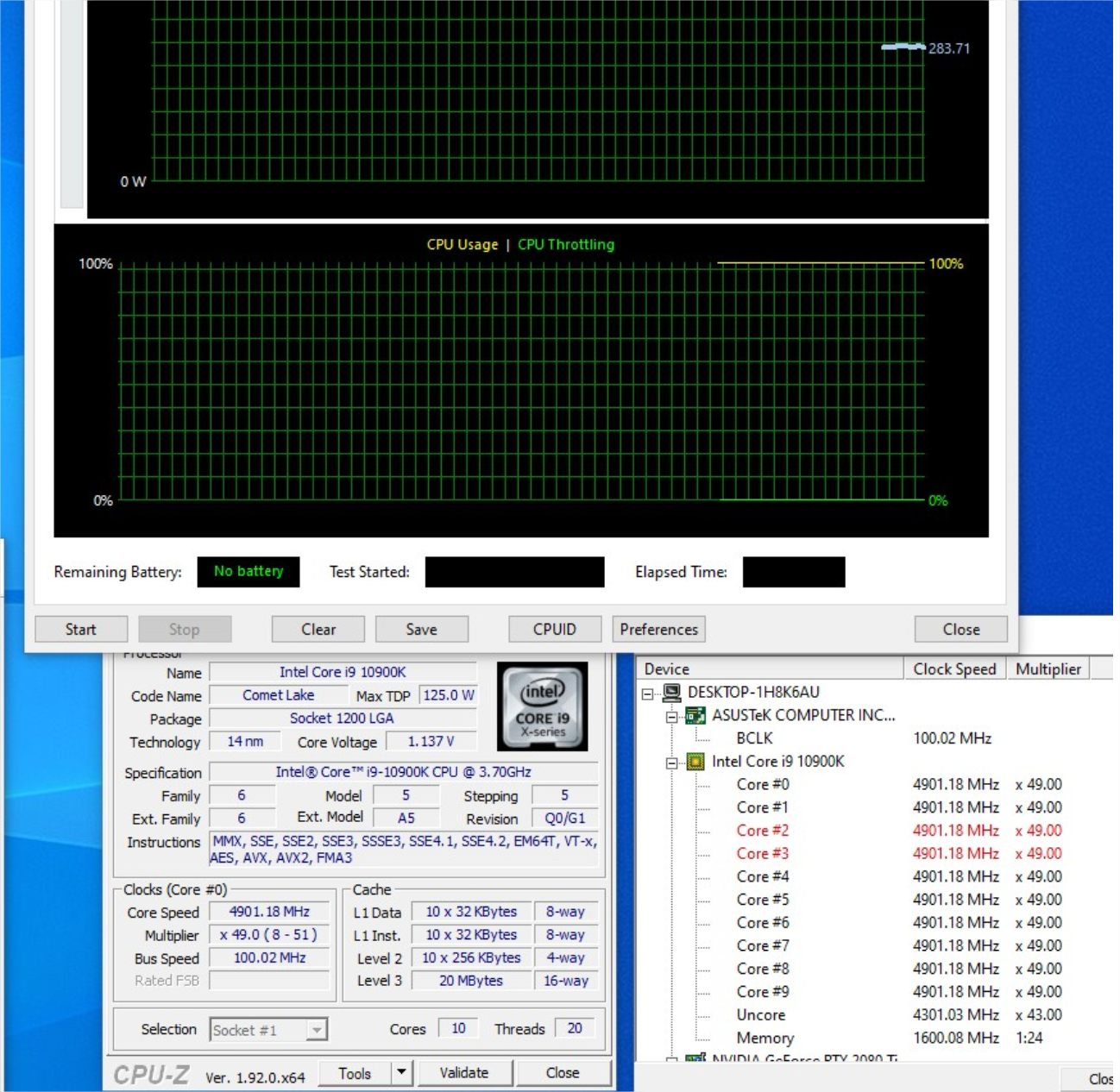1120x1092 pixels.
Task: Open Preferences
Action: coord(659,630)
